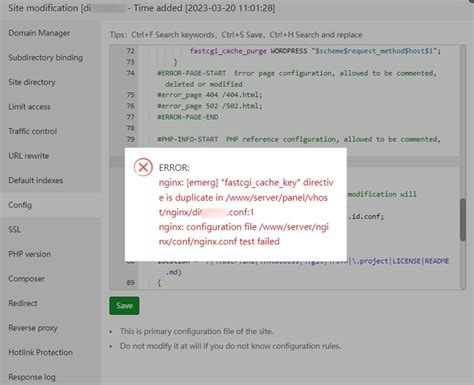
Task: Select the Config tab
Action: [x=20, y=205]
